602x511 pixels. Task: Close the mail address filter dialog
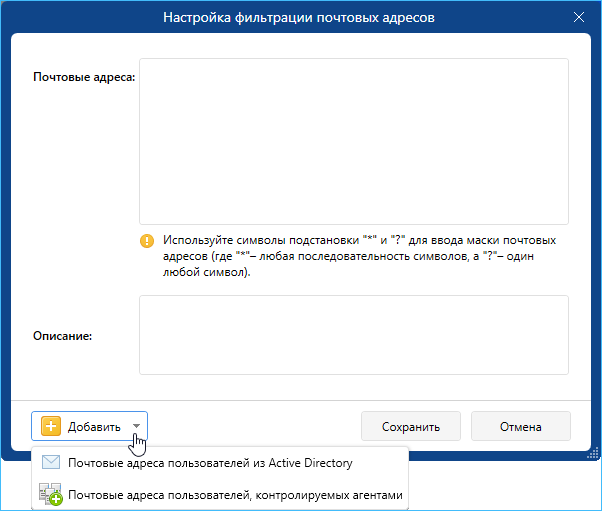[x=579, y=17]
